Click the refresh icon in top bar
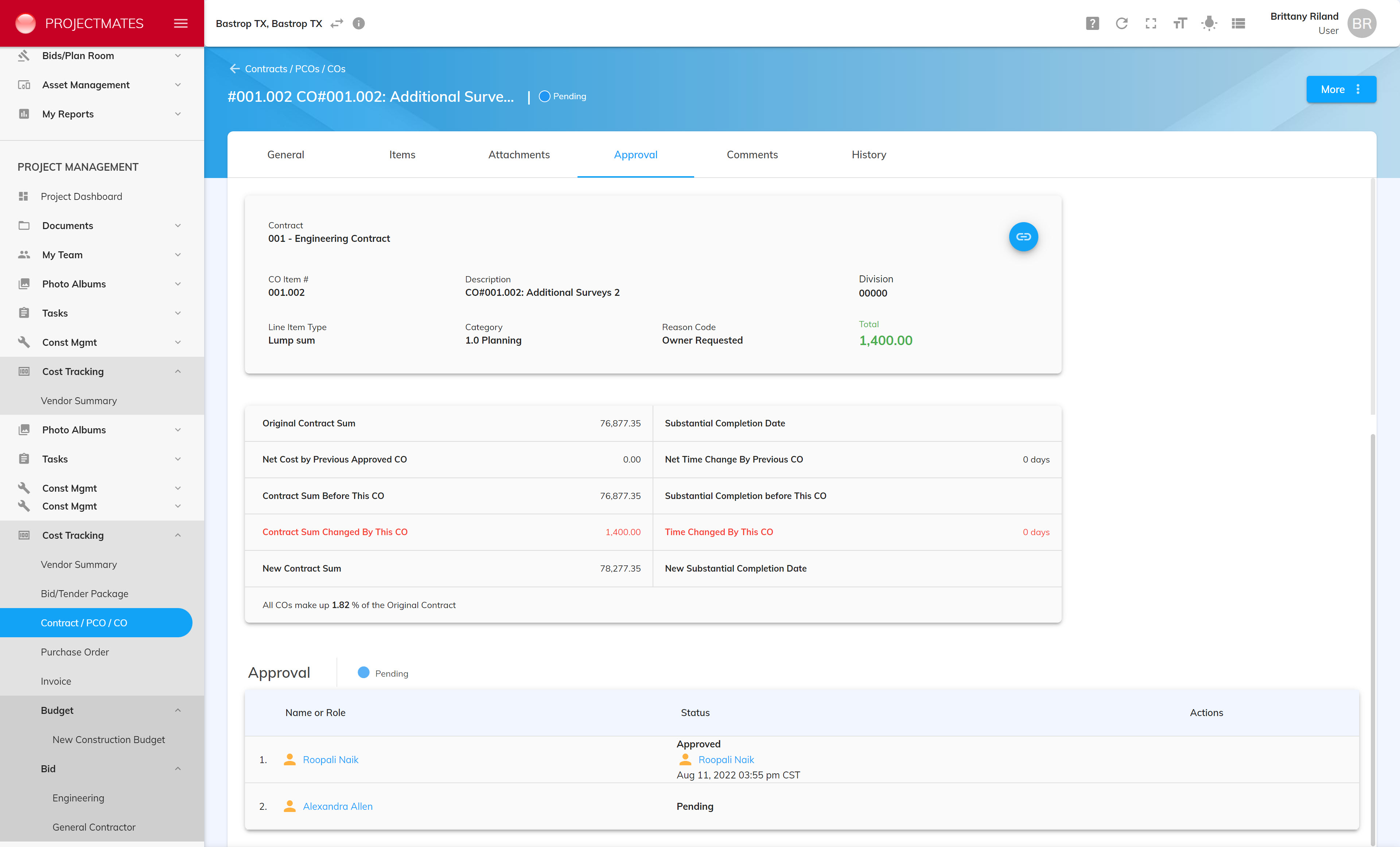 pos(1121,23)
